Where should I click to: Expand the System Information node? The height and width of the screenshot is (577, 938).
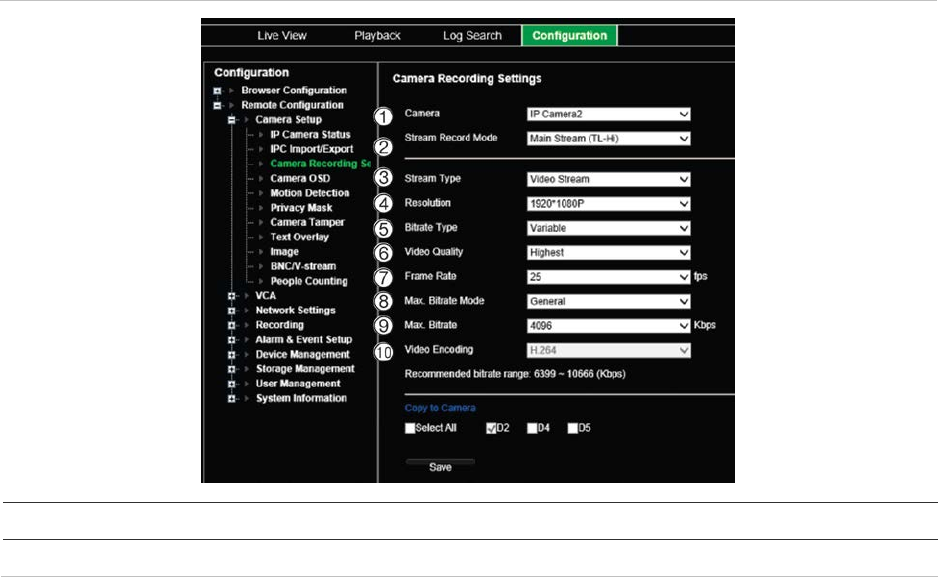(x=232, y=399)
